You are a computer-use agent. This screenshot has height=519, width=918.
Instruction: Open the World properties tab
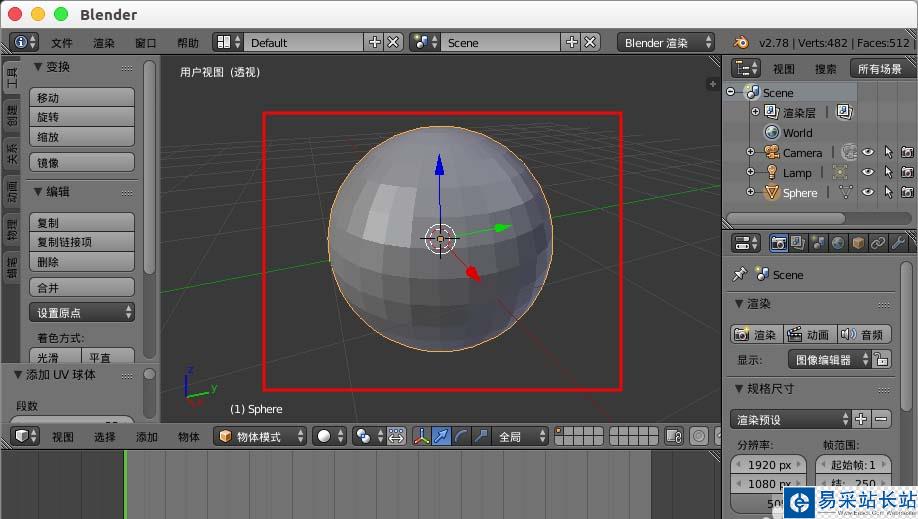(x=838, y=243)
